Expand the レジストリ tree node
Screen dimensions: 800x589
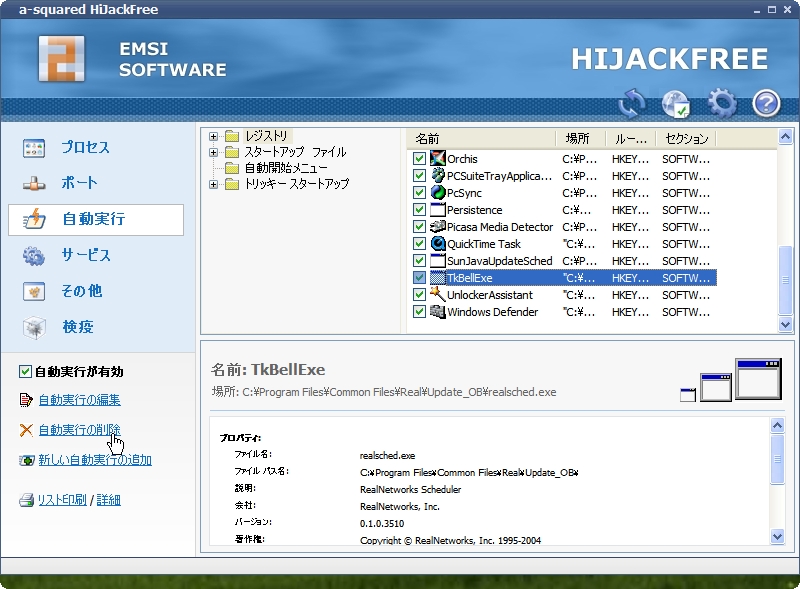click(213, 136)
